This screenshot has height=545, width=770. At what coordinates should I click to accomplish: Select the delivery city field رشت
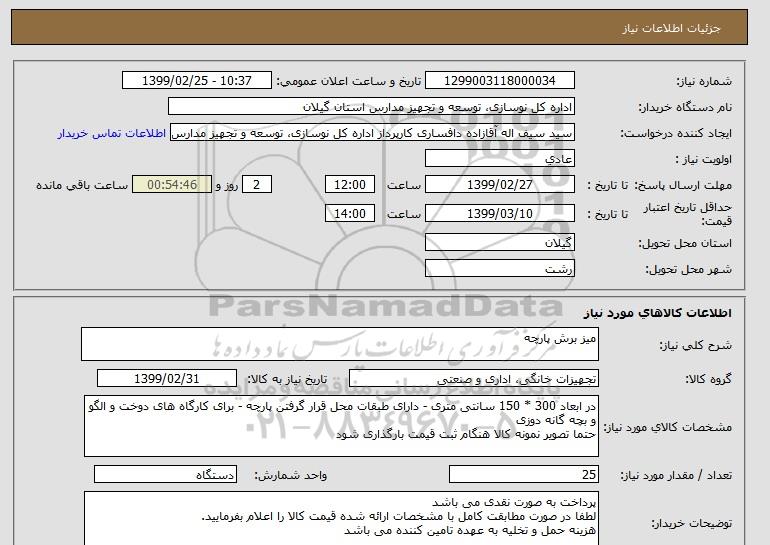click(x=499, y=269)
